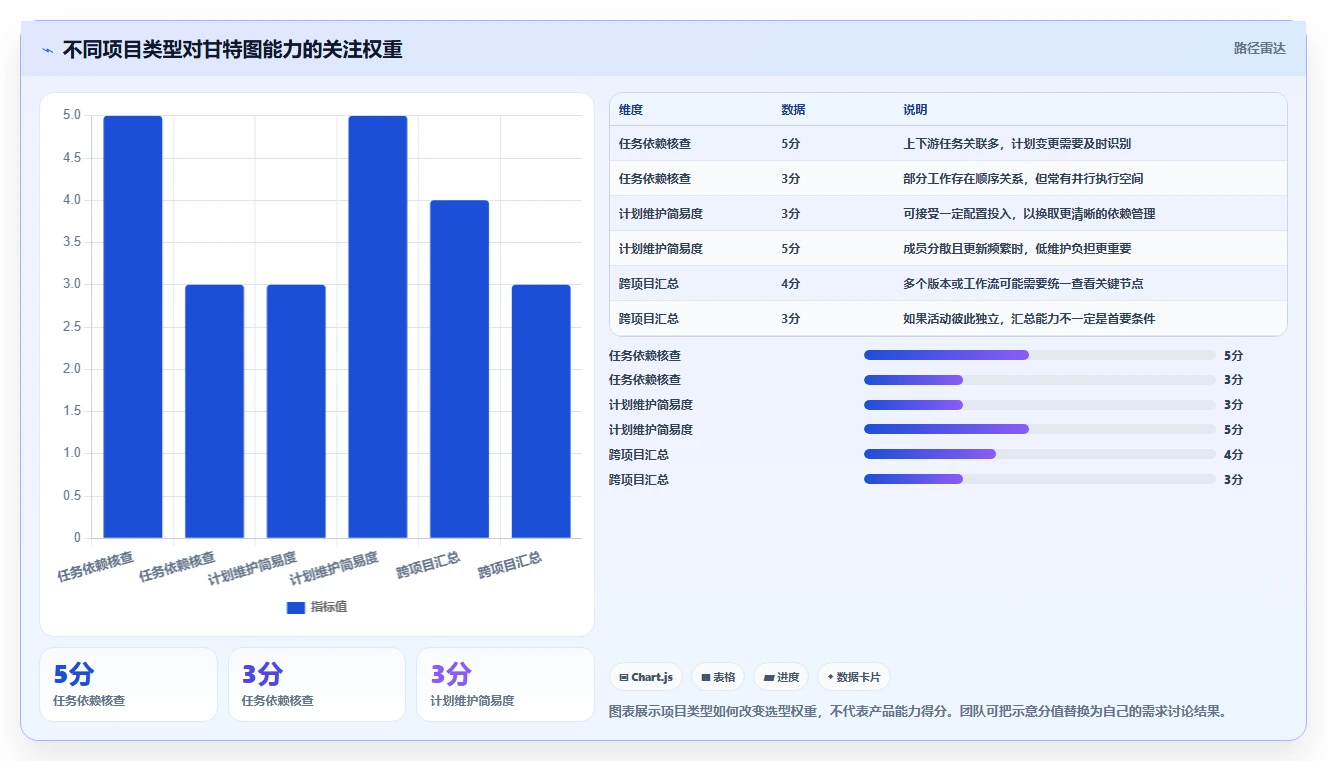Click the chart bar for 跨项目汇总 with value 4
The image size is (1327, 761).
(x=459, y=369)
